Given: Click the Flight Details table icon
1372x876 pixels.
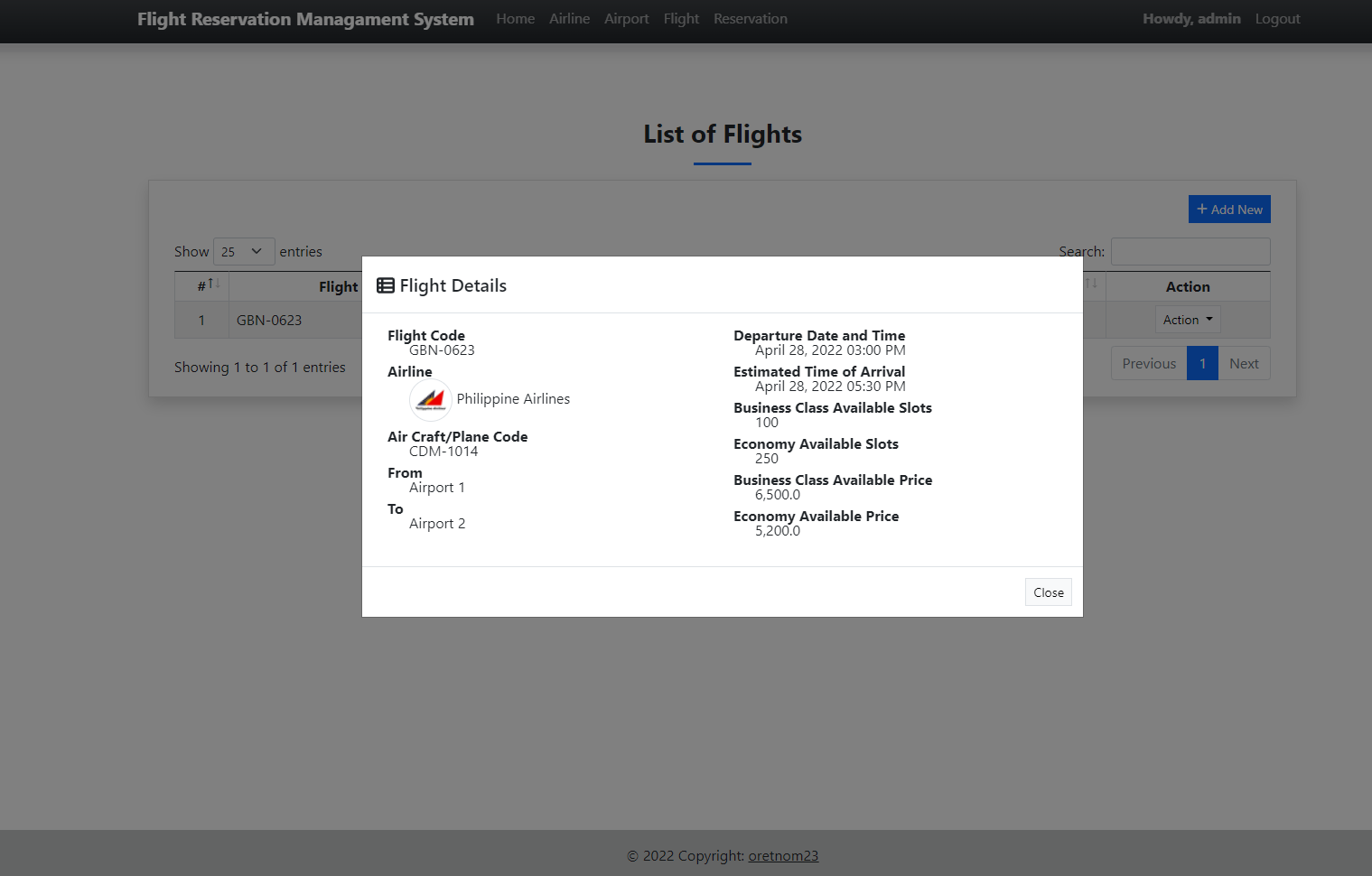Looking at the screenshot, I should click(x=386, y=285).
